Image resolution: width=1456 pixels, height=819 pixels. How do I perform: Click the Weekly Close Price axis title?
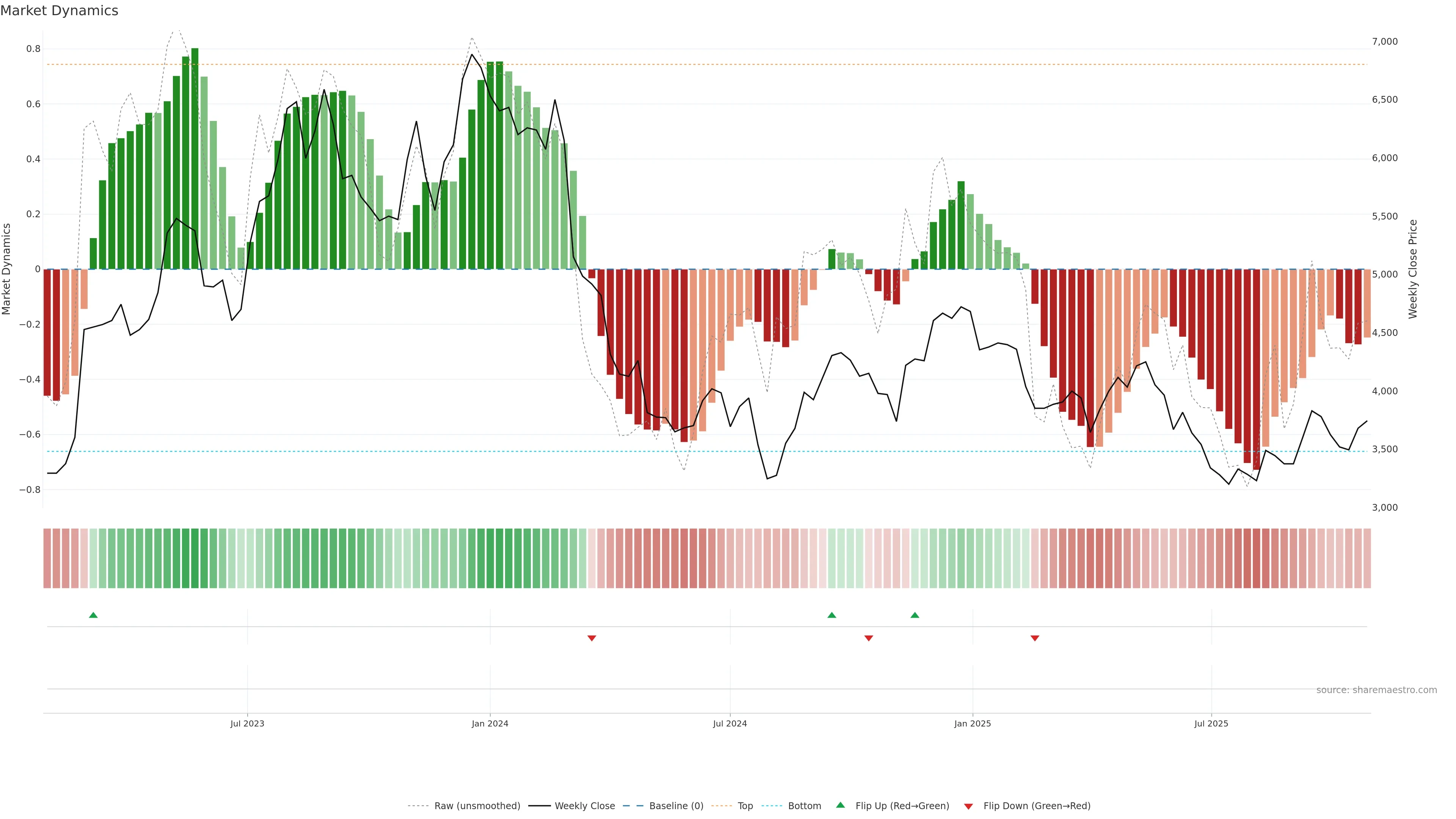(1413, 269)
